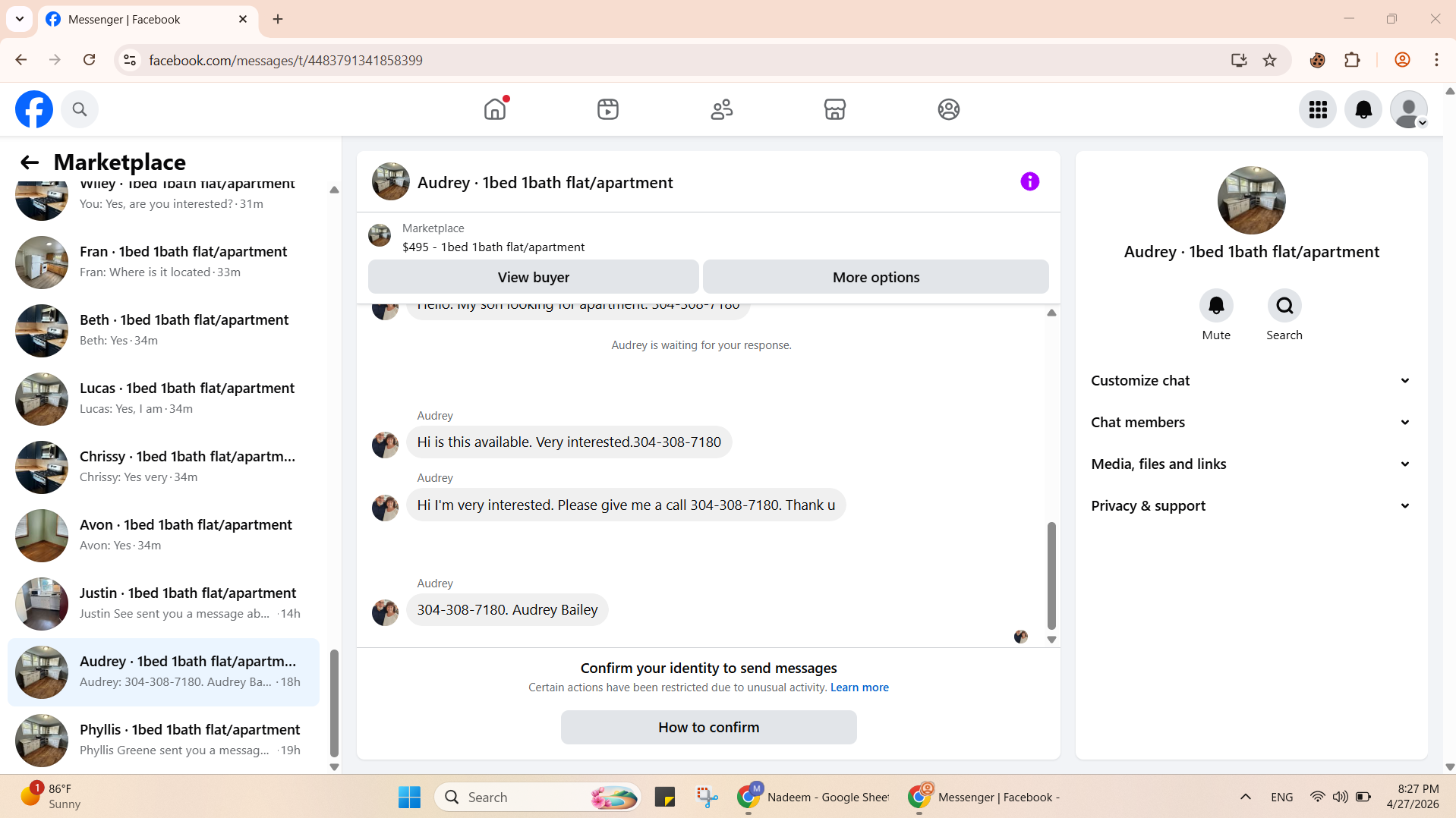The image size is (1456, 818).
Task: Click the address bar URL
Action: [x=285, y=60]
